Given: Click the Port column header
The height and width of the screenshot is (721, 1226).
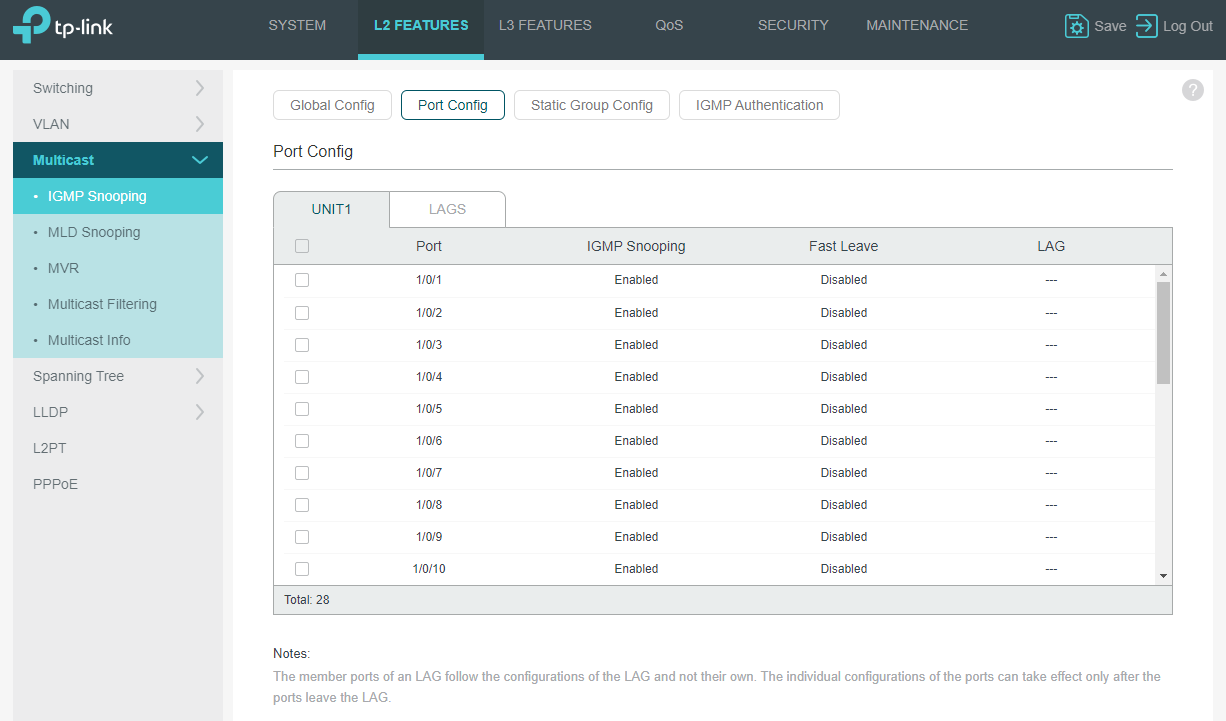Looking at the screenshot, I should tap(429, 246).
